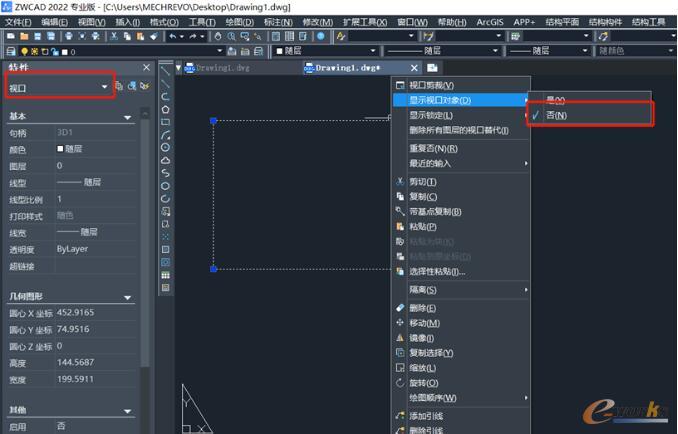Select the Rectangle draw tool
Image resolution: width=678 pixels, height=434 pixels.
165,122
